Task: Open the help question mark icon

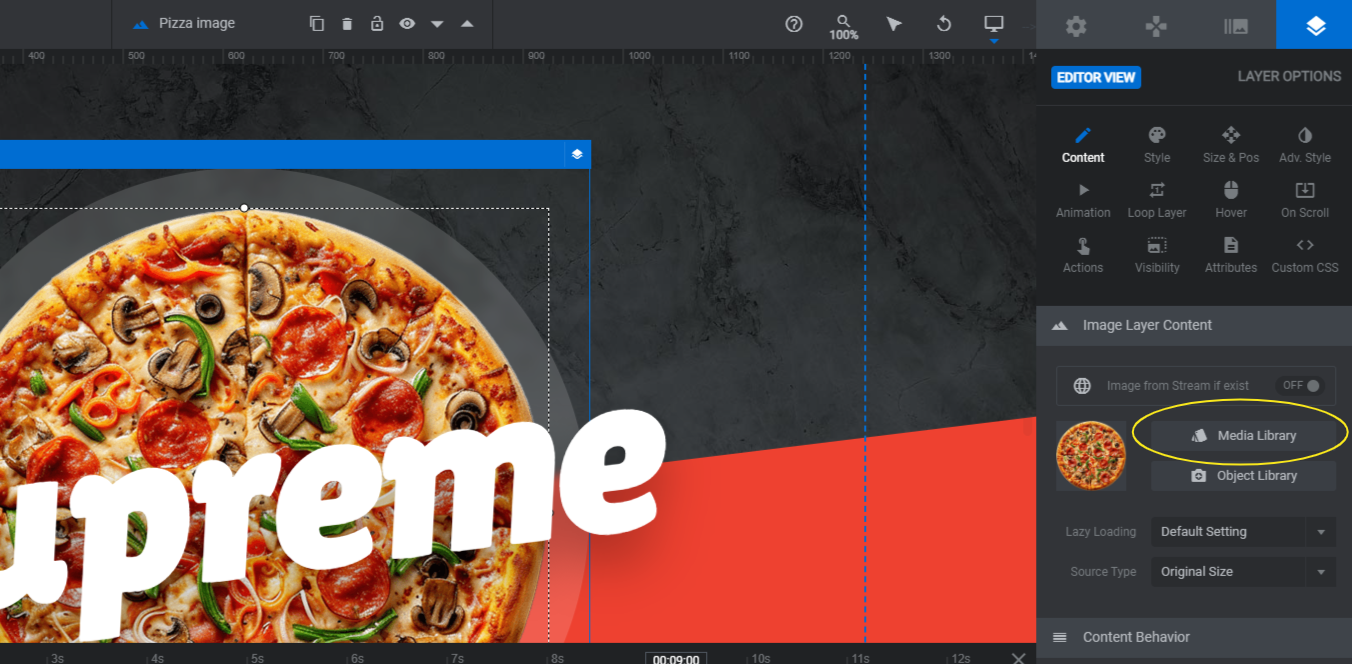Action: pyautogui.click(x=794, y=24)
